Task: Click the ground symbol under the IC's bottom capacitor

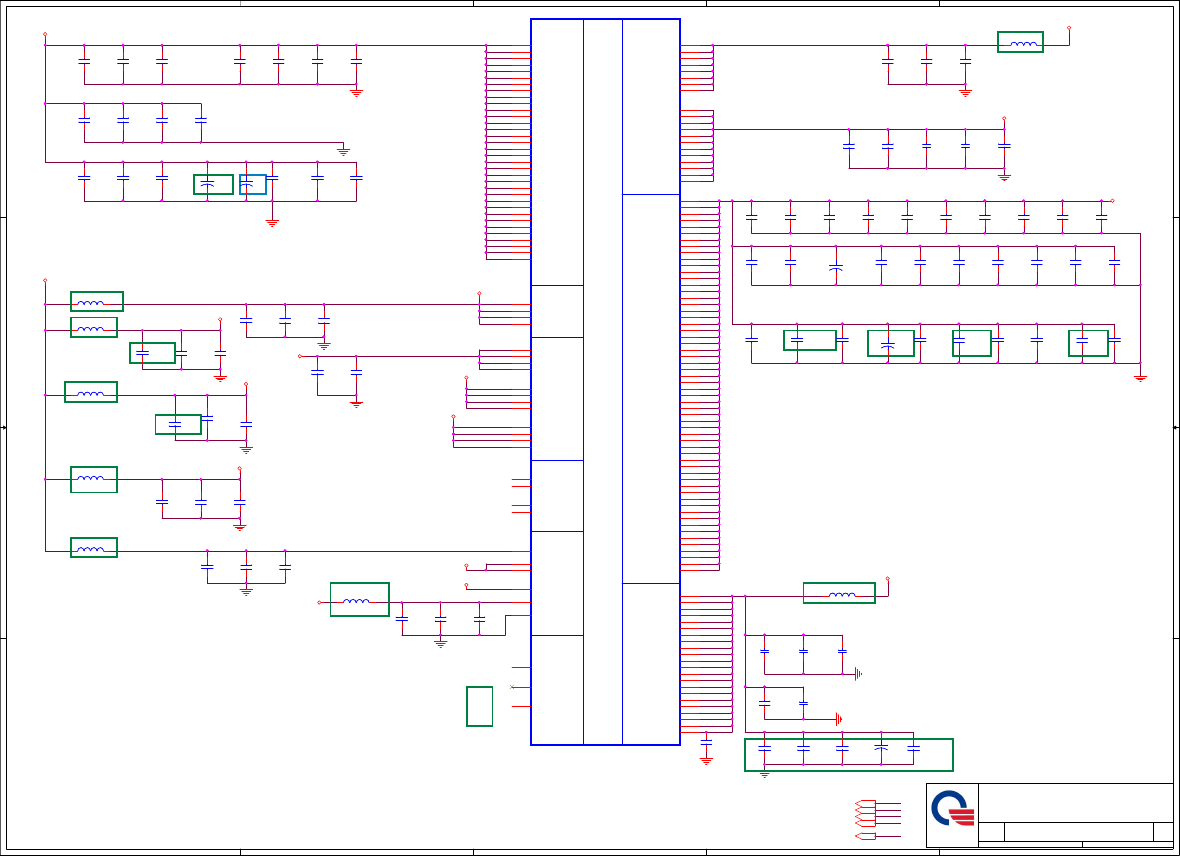Action: tap(706, 761)
